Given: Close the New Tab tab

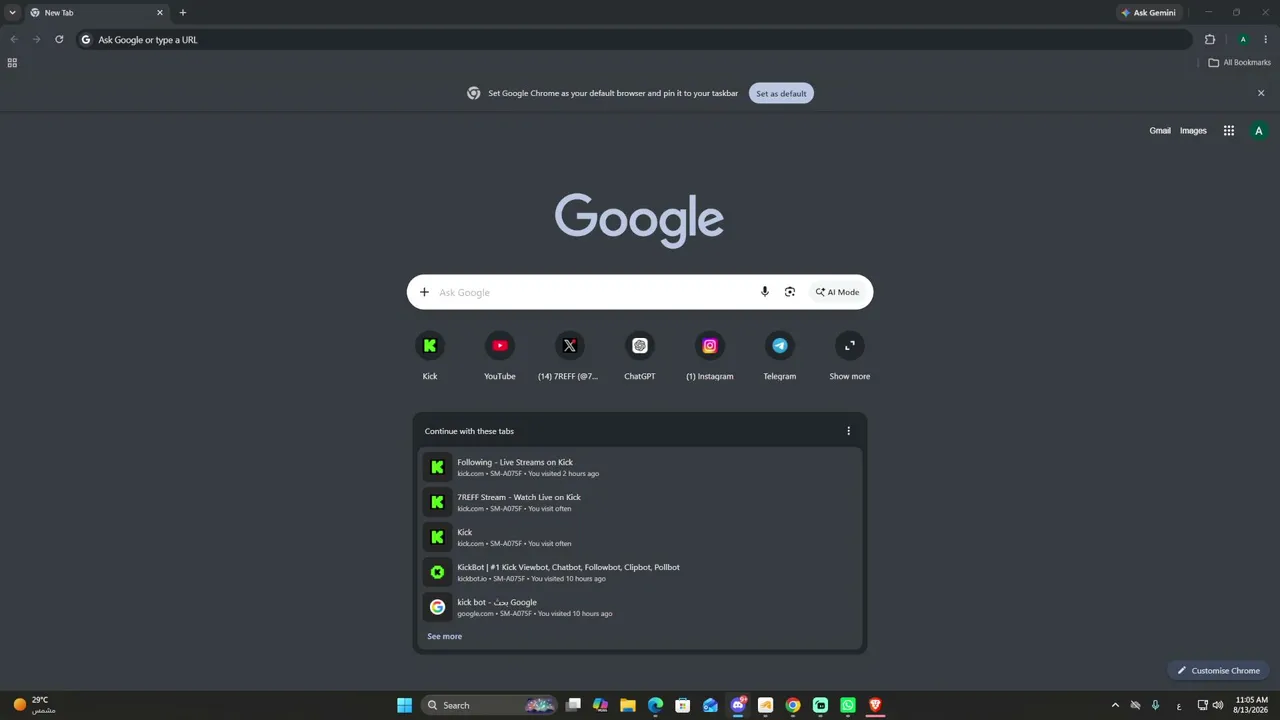Looking at the screenshot, I should [x=159, y=13].
